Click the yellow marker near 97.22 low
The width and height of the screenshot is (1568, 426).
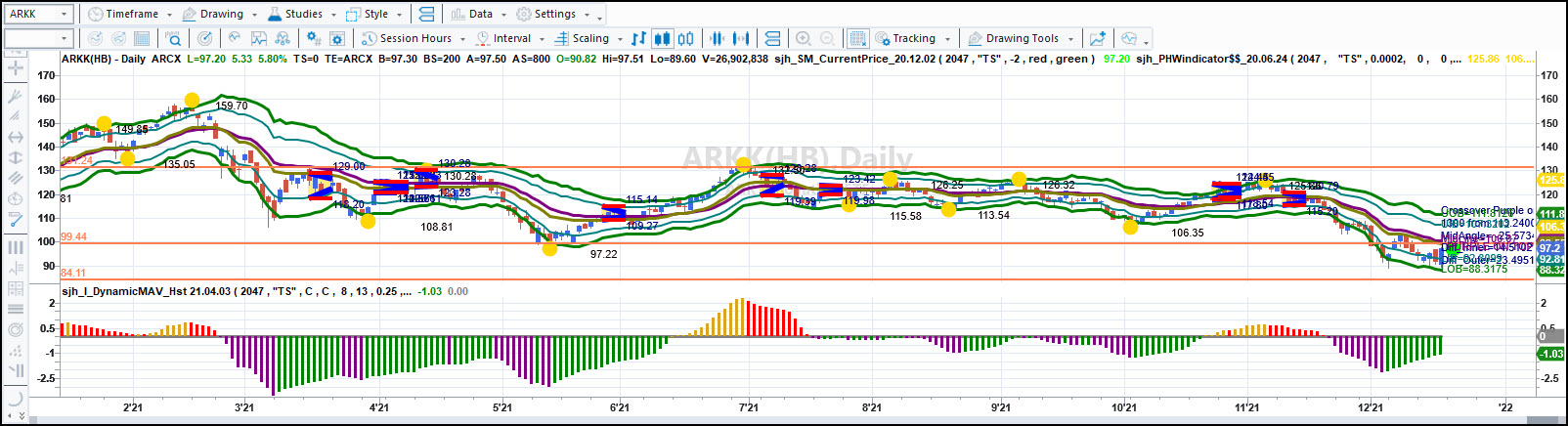549,248
